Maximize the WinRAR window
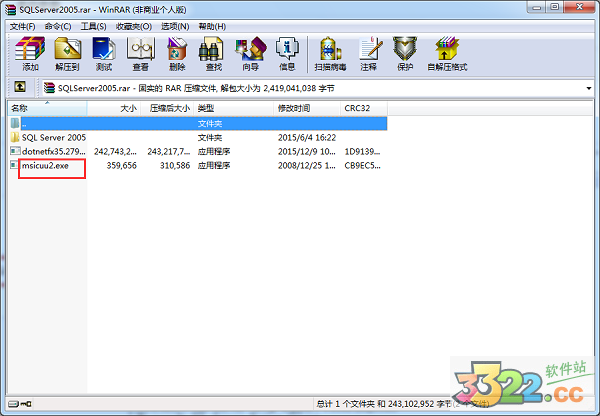 (555, 7)
